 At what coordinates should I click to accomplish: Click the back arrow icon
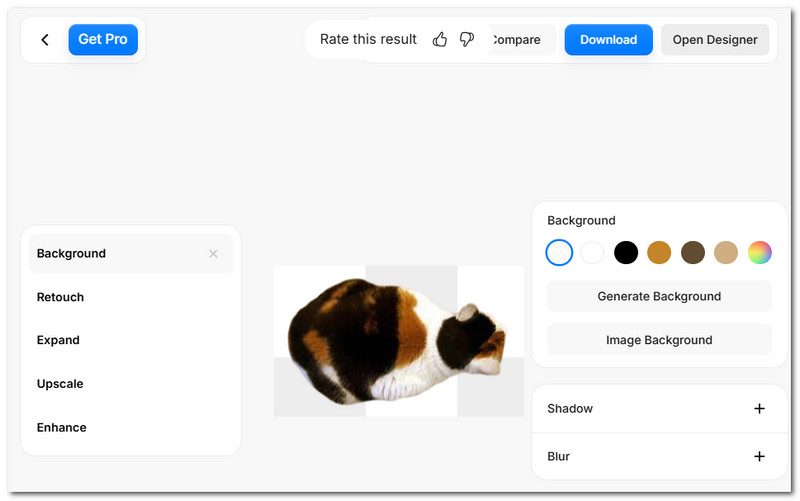[45, 40]
